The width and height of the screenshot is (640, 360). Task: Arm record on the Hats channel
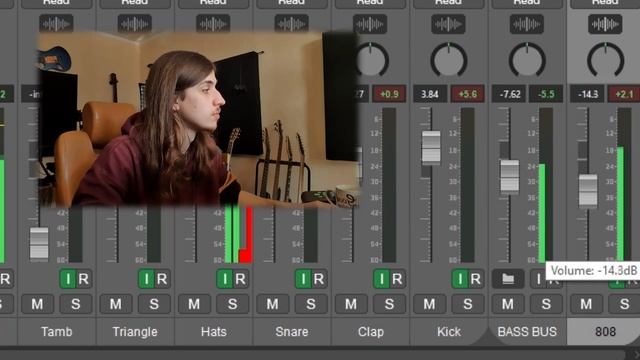point(240,279)
